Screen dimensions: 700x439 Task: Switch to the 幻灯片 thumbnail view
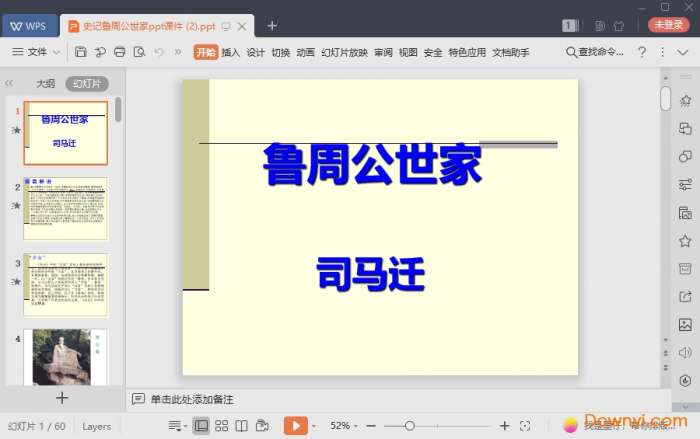coord(87,84)
